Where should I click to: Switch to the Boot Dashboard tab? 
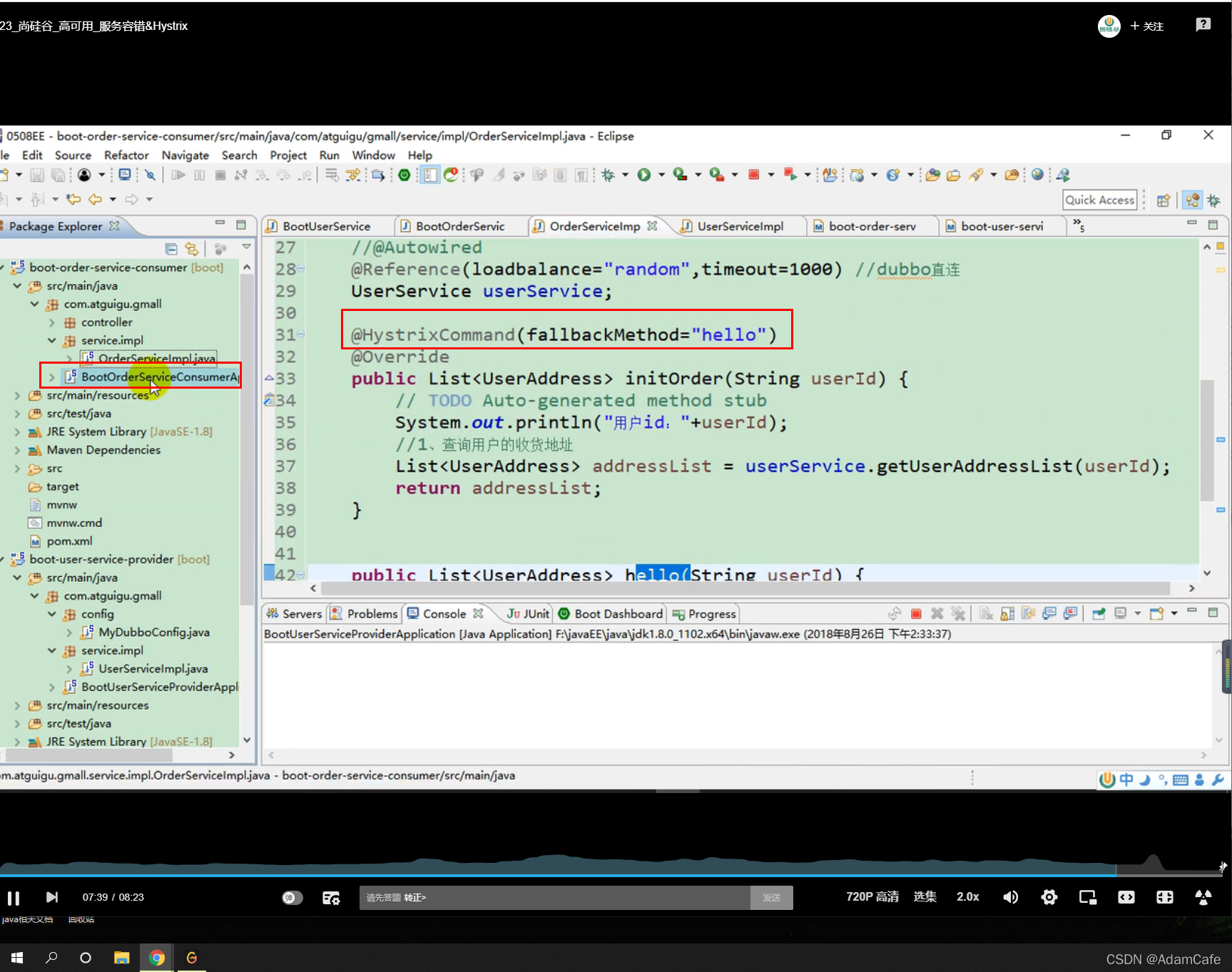tap(611, 613)
